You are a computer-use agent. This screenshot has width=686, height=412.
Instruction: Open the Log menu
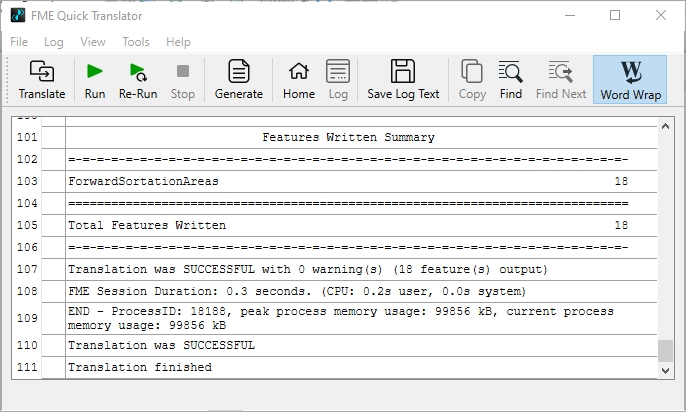click(54, 42)
